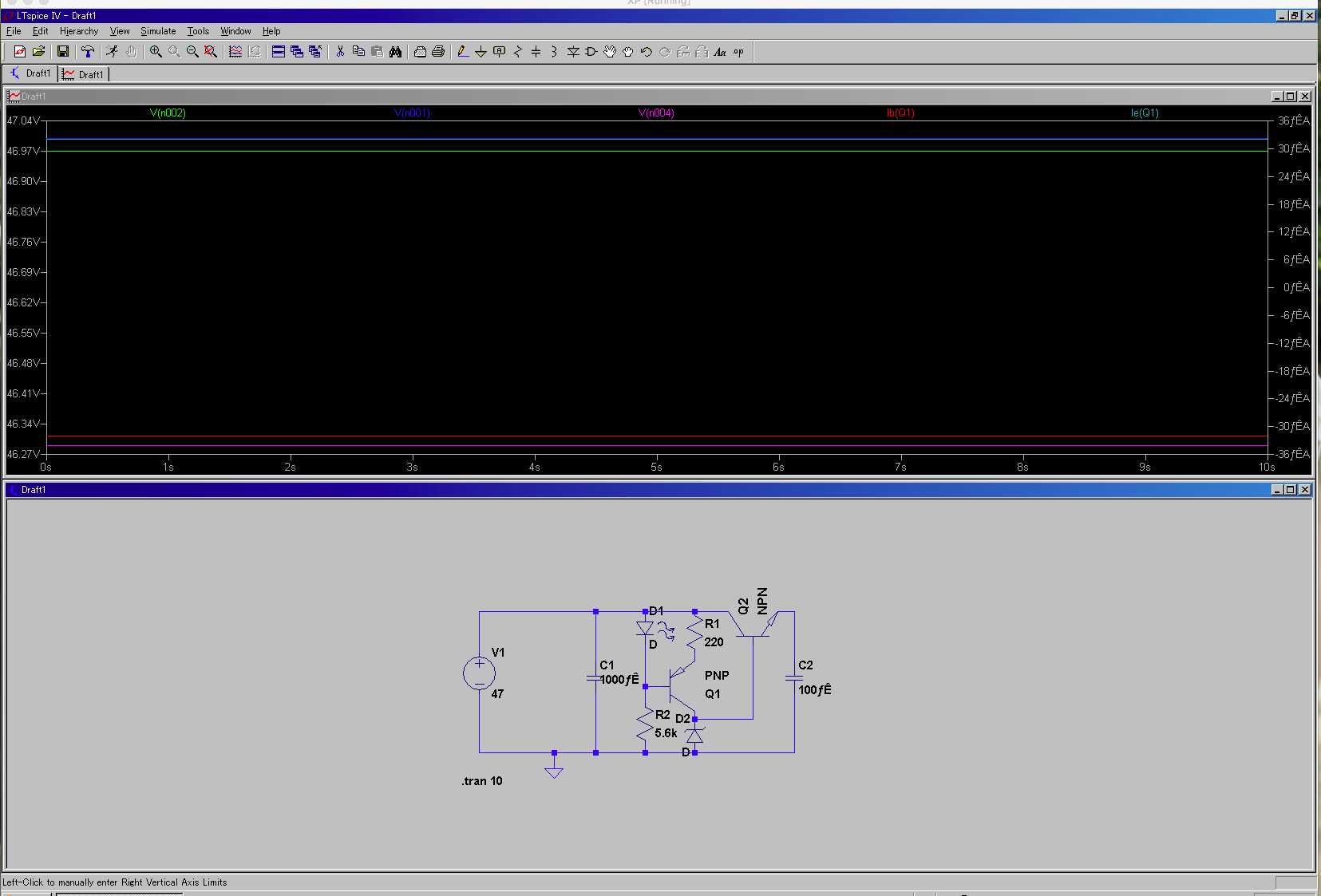Click Zoom to Fit magnifier icon
This screenshot has height=896, width=1321.
211,52
